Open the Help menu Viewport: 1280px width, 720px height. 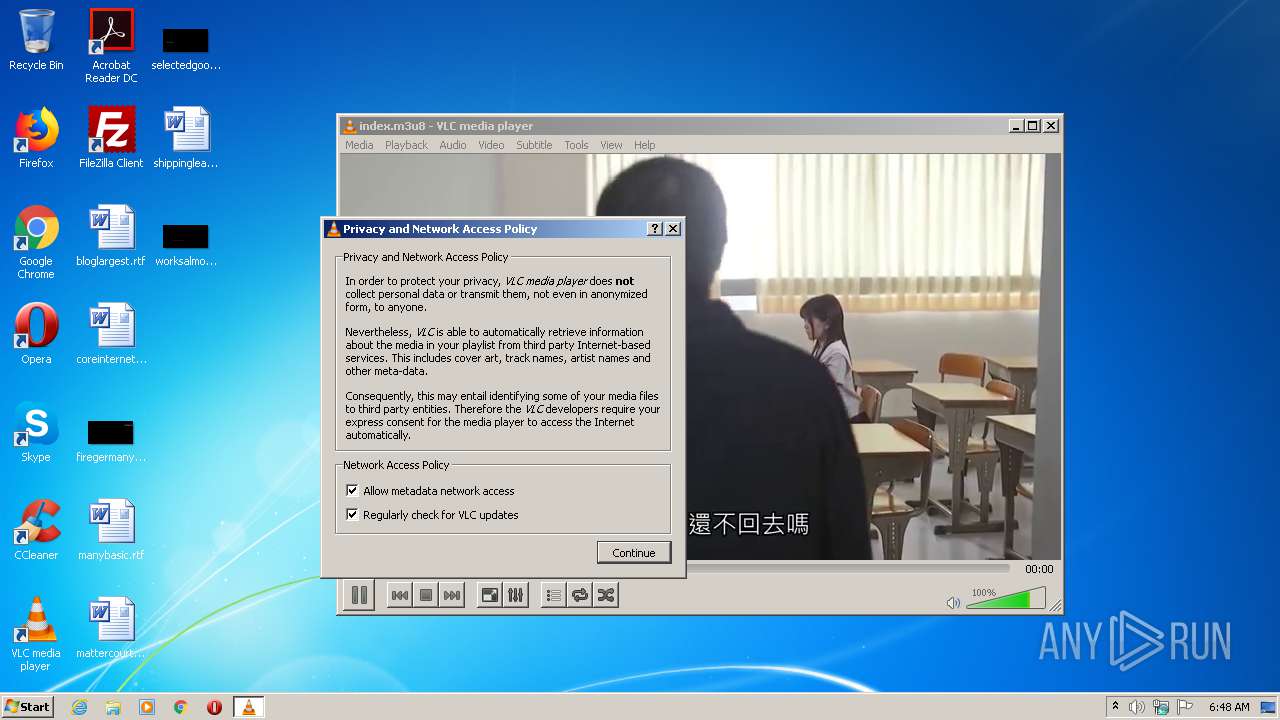coord(645,145)
